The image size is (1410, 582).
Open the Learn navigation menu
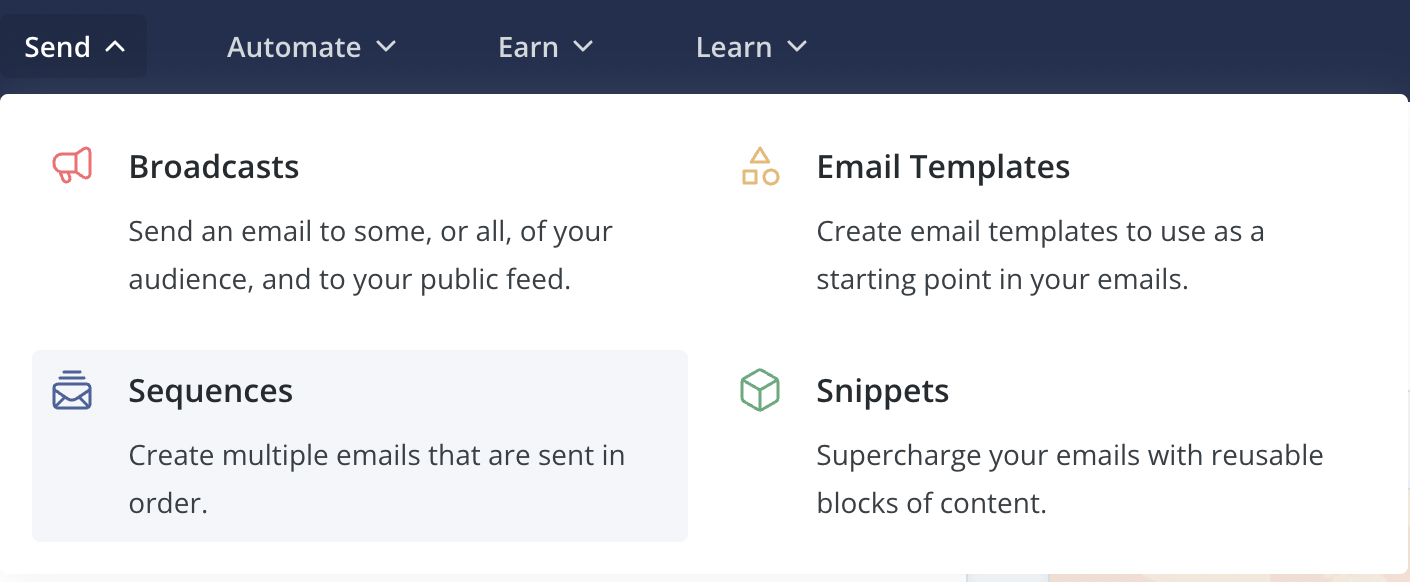pos(734,47)
